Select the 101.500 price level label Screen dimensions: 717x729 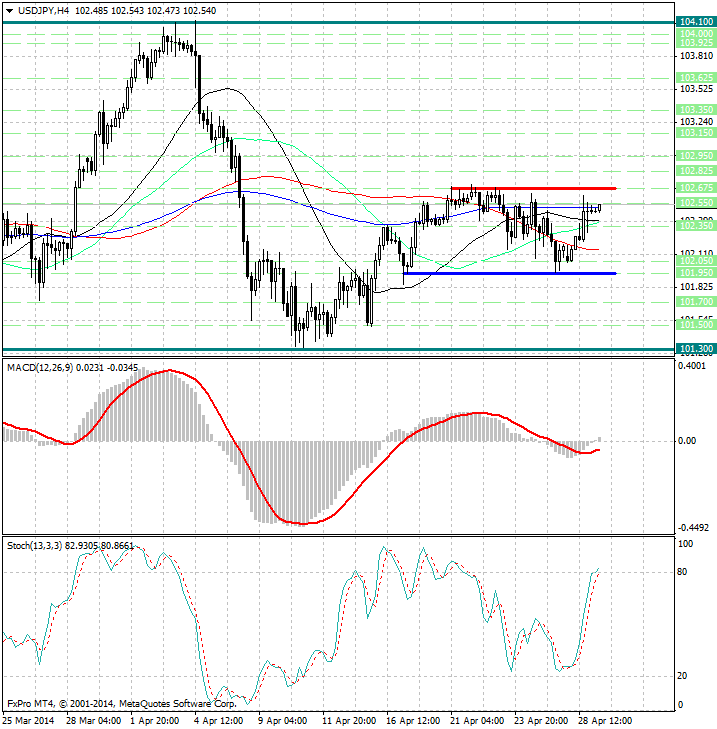[x=696, y=325]
